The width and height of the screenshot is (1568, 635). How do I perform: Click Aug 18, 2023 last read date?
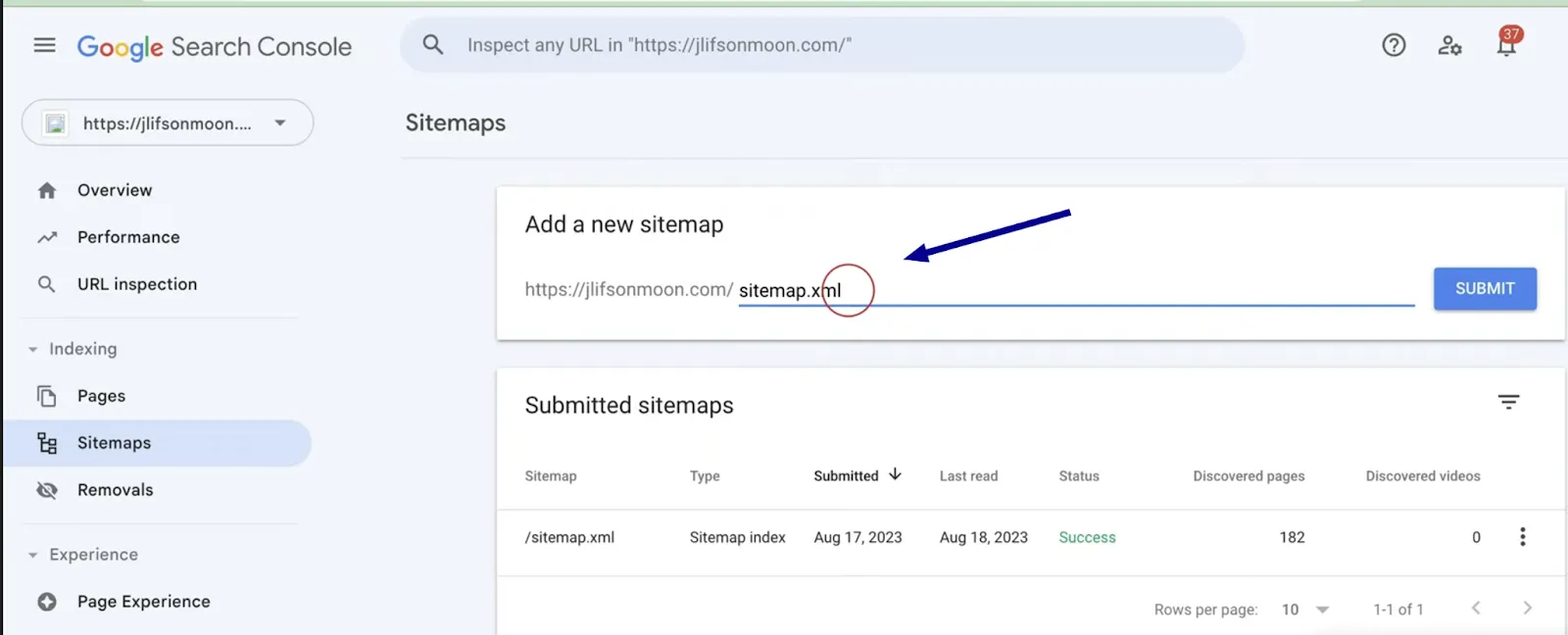[983, 537]
